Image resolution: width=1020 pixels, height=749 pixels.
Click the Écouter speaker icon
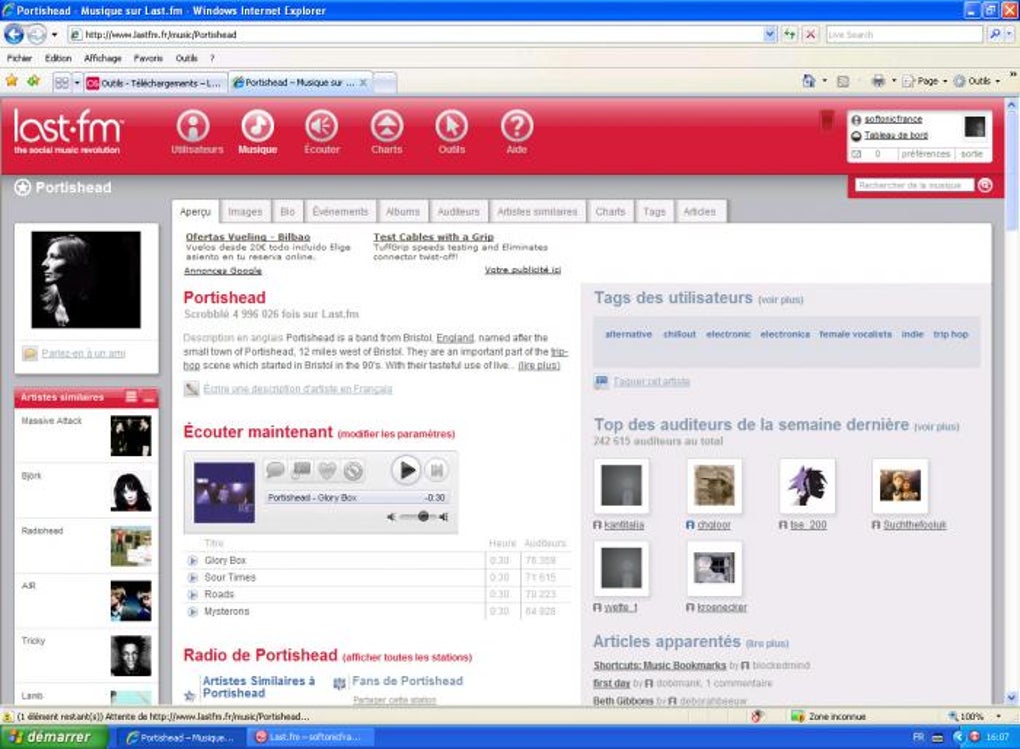(x=321, y=128)
